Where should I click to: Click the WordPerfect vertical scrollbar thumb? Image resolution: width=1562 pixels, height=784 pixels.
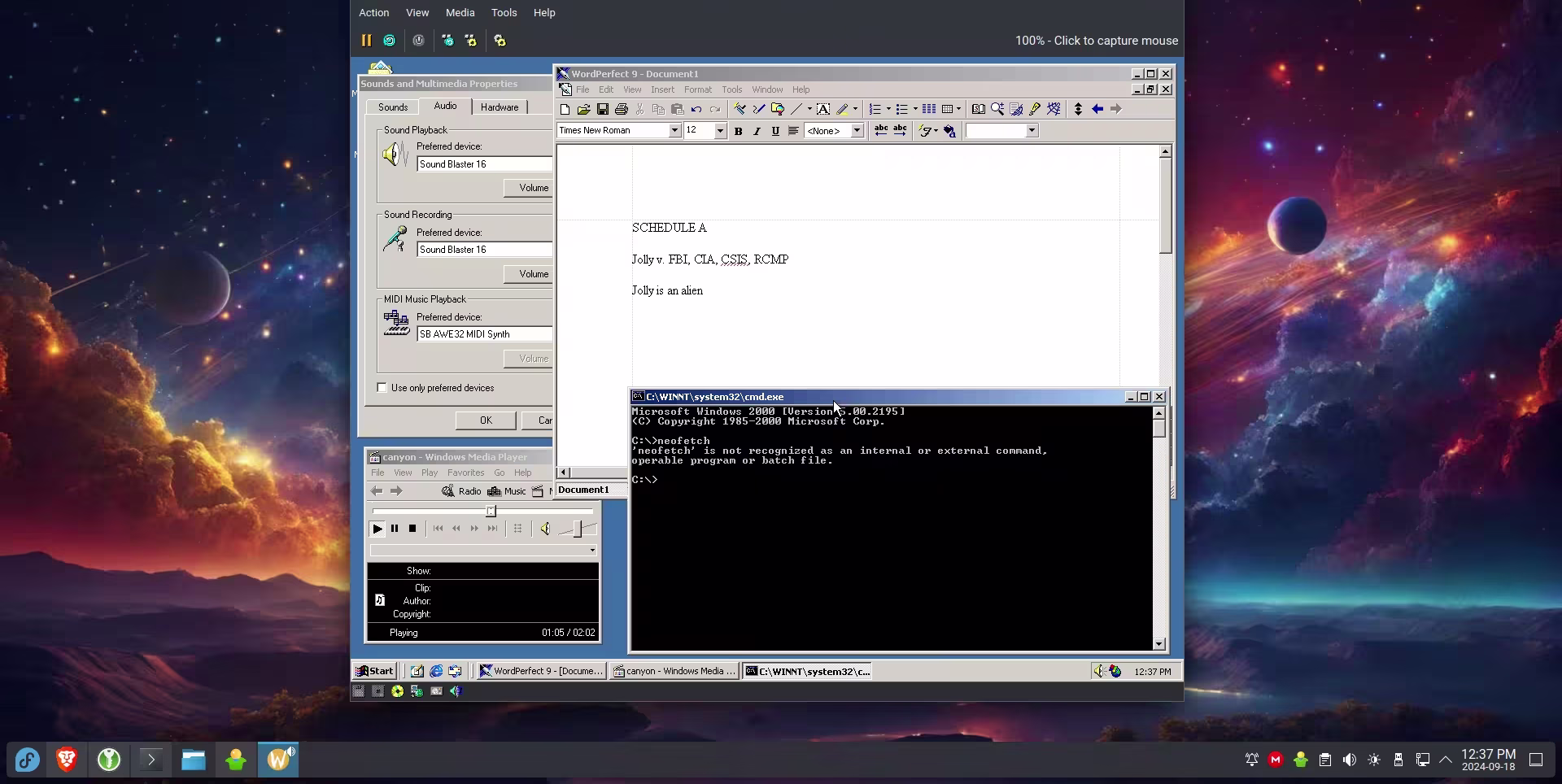(x=1165, y=206)
